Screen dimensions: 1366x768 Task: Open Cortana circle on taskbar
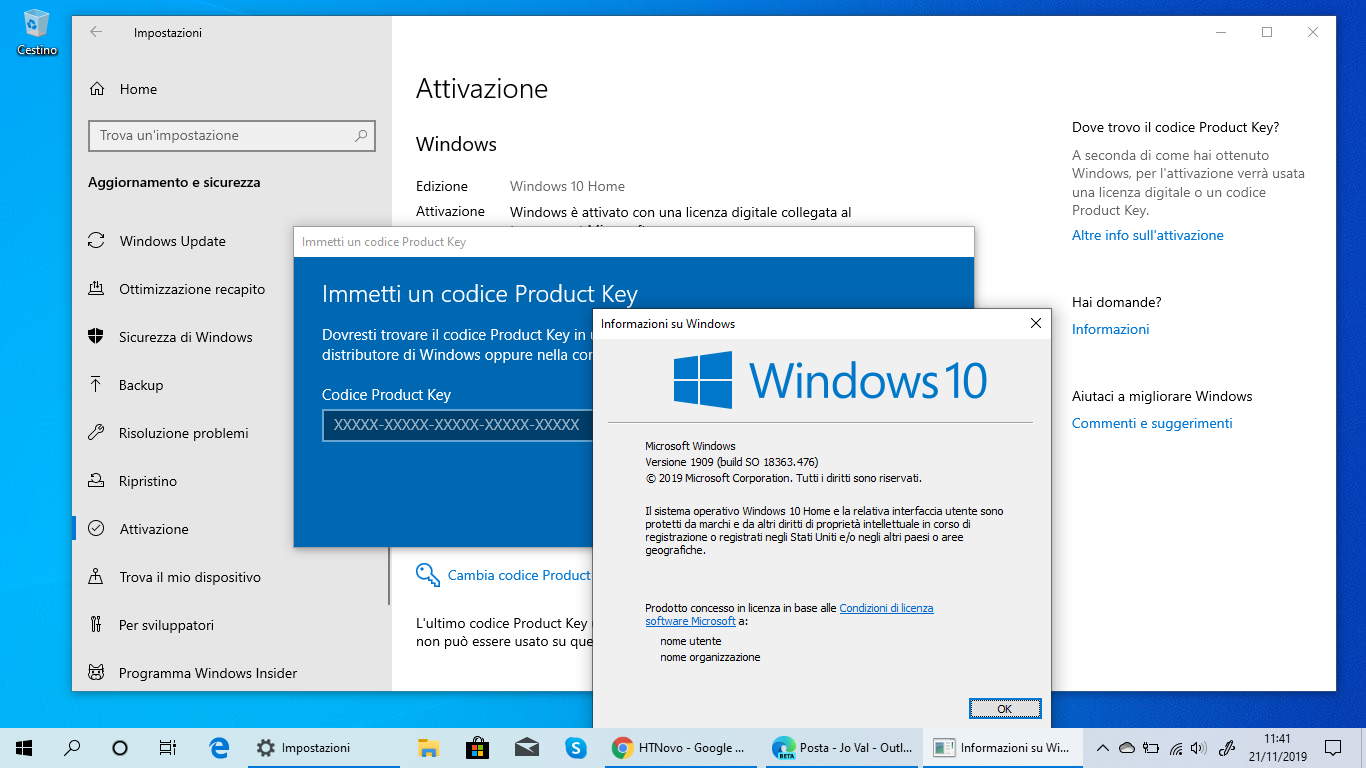[x=120, y=747]
